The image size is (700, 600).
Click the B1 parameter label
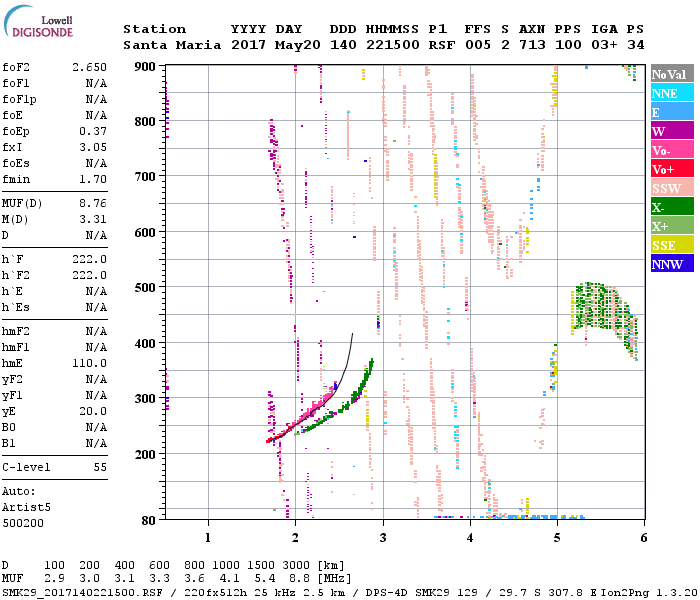(x=8, y=443)
